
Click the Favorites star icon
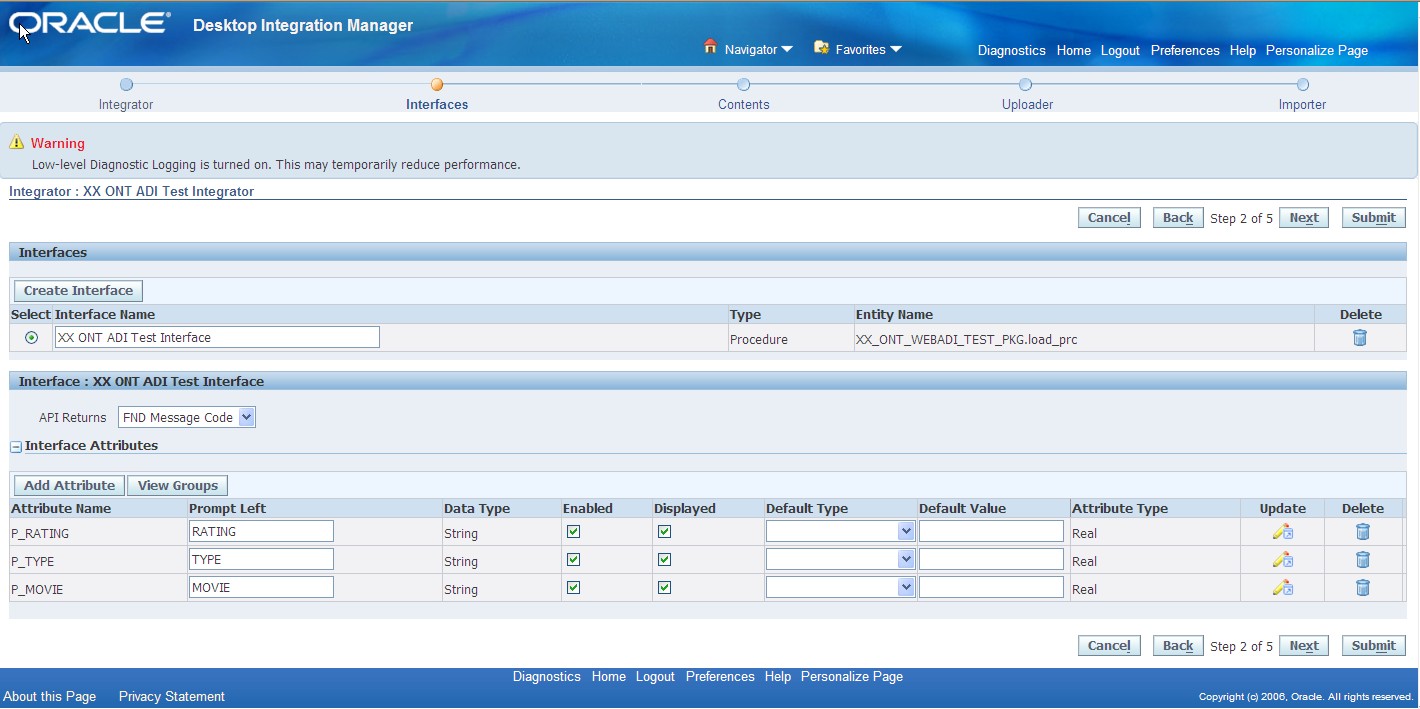pyautogui.click(x=820, y=46)
